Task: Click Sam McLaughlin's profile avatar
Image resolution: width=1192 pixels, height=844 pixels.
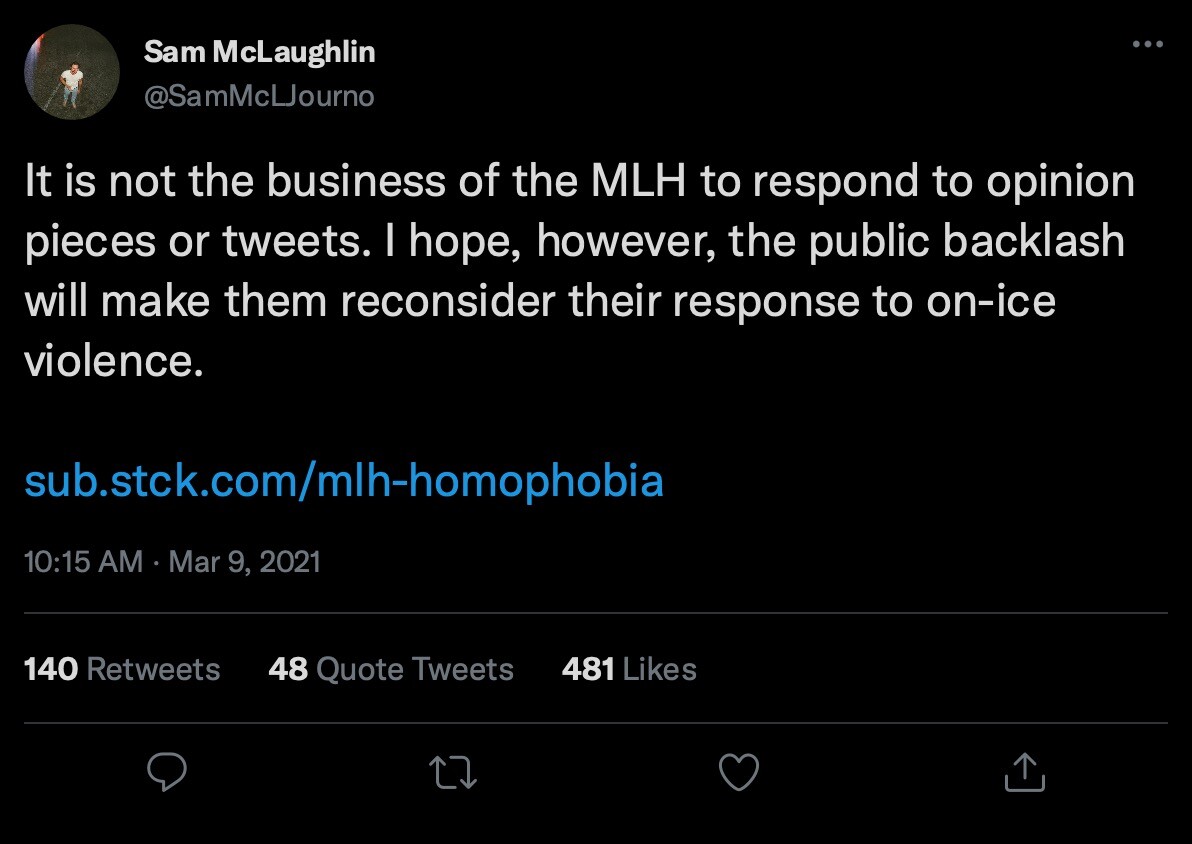Action: pyautogui.click(x=70, y=72)
